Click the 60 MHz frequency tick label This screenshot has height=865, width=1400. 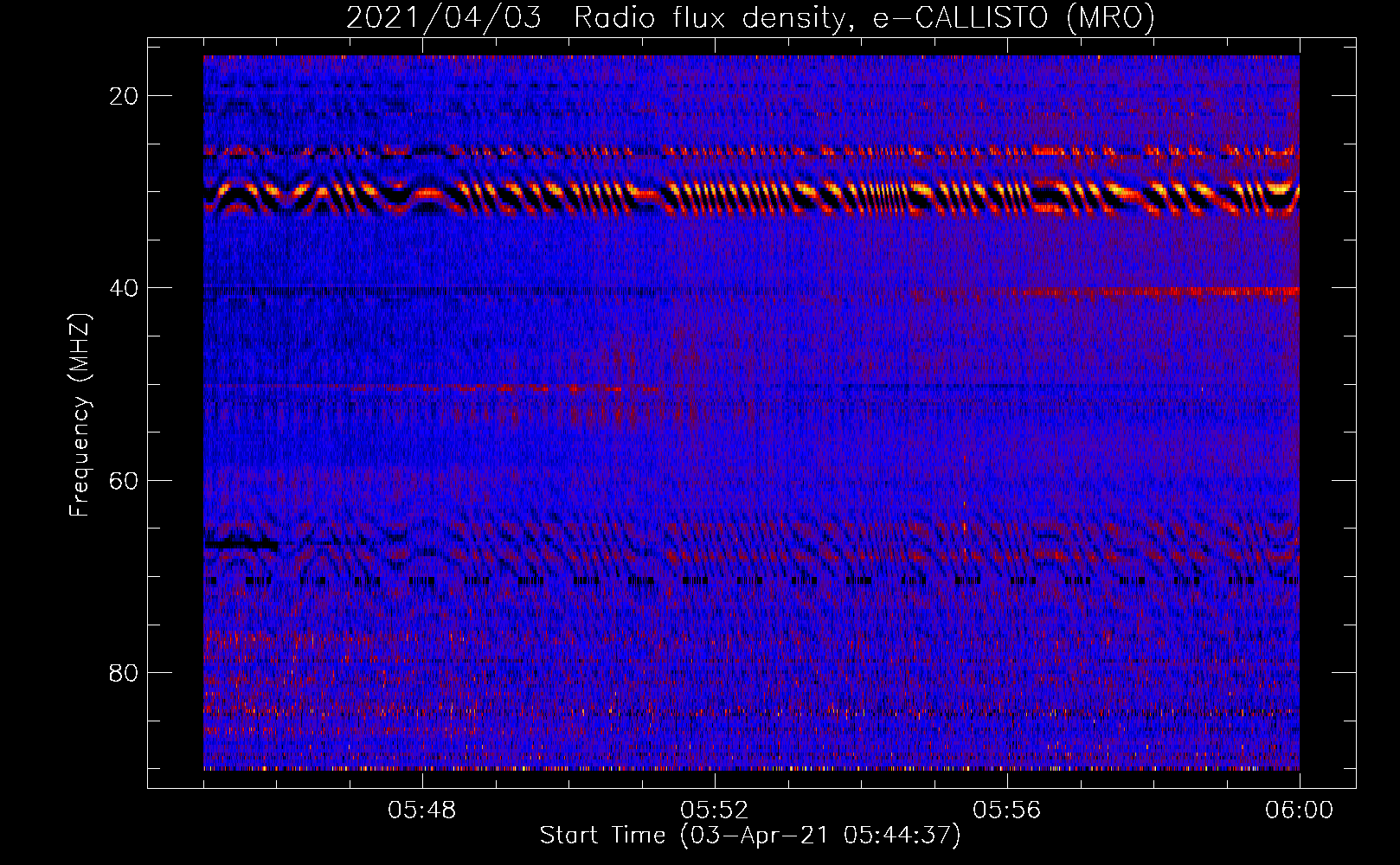(x=125, y=480)
